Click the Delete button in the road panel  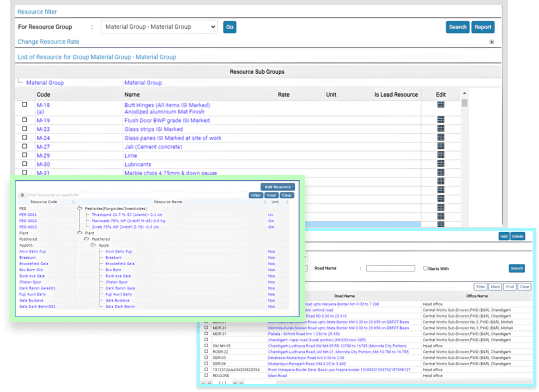tap(517, 236)
